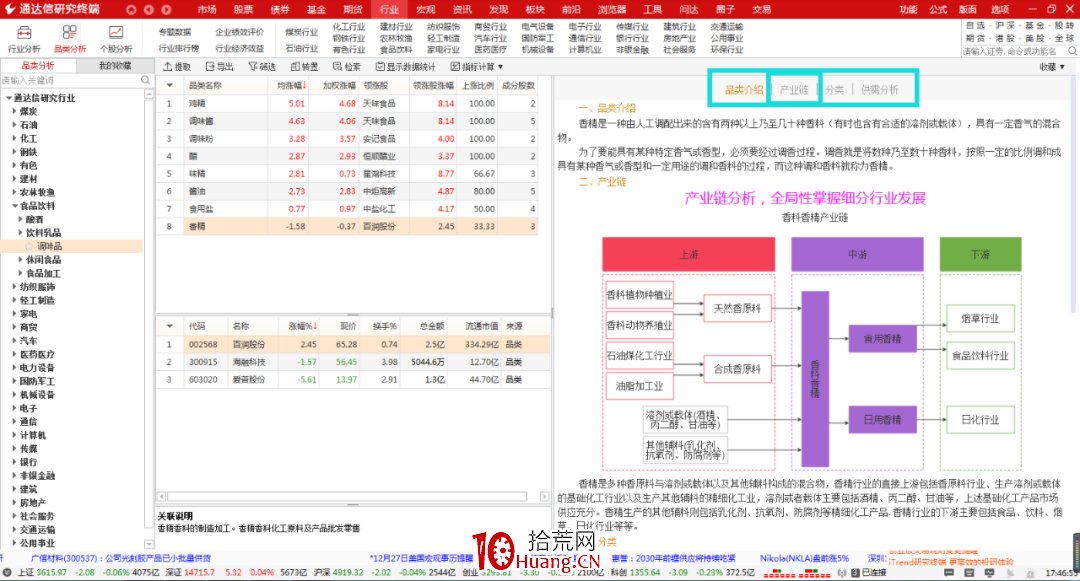Open stock table column menu arrow
Image resolution: width=1080 pixels, height=581 pixels.
(x=169, y=326)
